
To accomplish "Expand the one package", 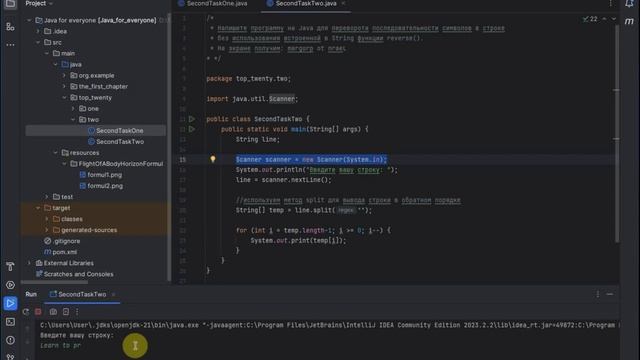I will click(73, 109).
